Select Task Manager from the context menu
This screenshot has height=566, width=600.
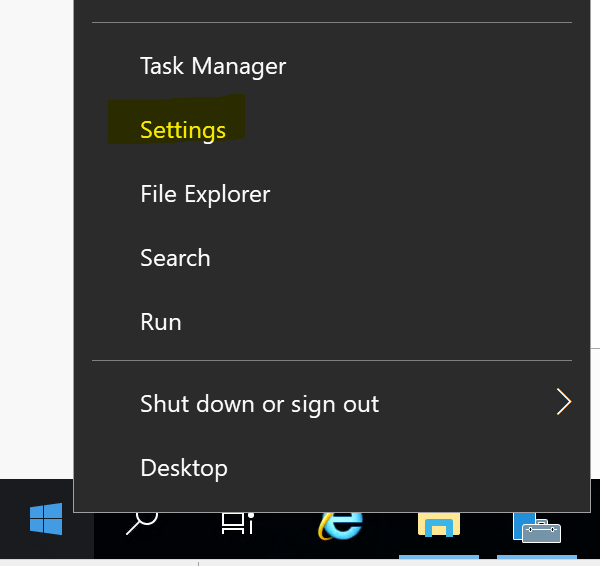tap(213, 67)
